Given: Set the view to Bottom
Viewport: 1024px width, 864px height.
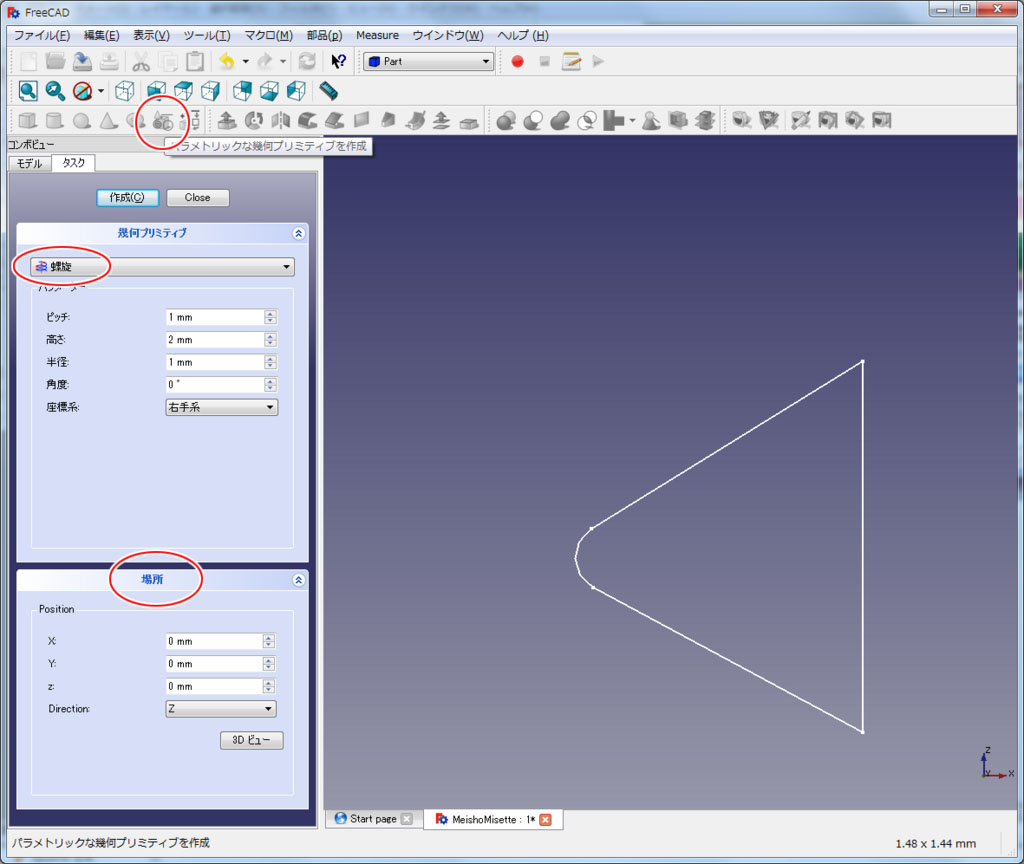Looking at the screenshot, I should tap(269, 91).
